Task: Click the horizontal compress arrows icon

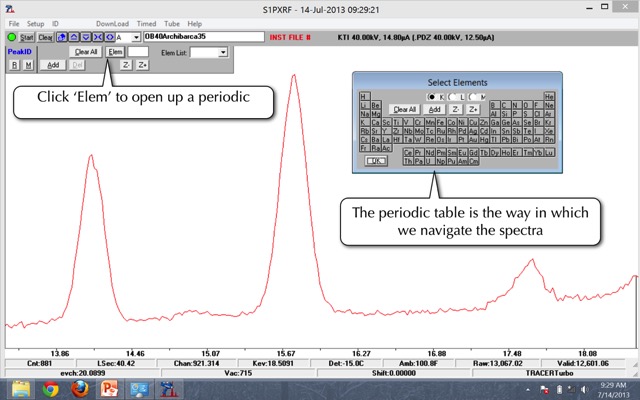Action: [x=97, y=37]
